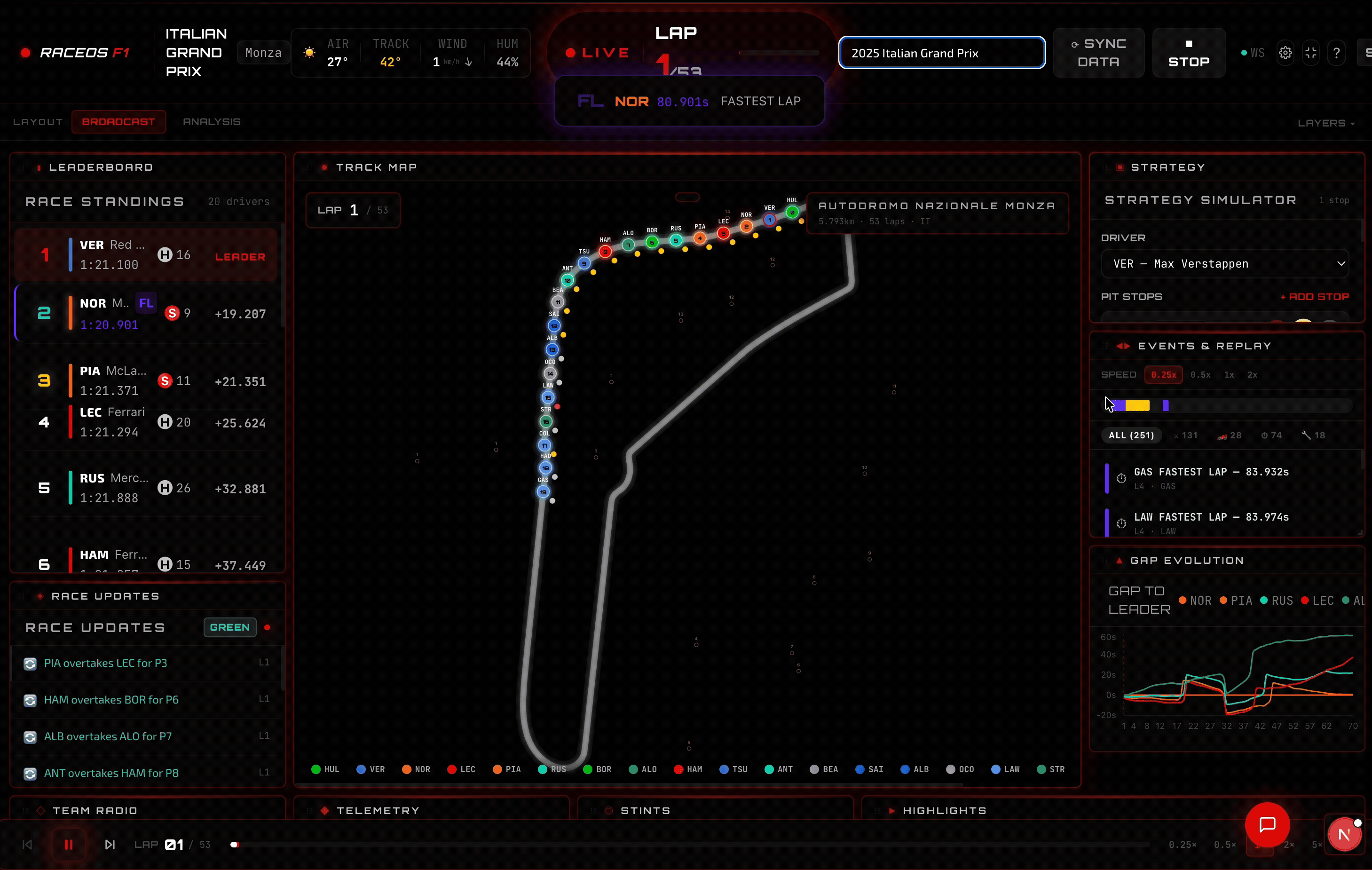Click VER's hard tyre H badge
Viewport: 1372px width, 870px height.
click(165, 255)
